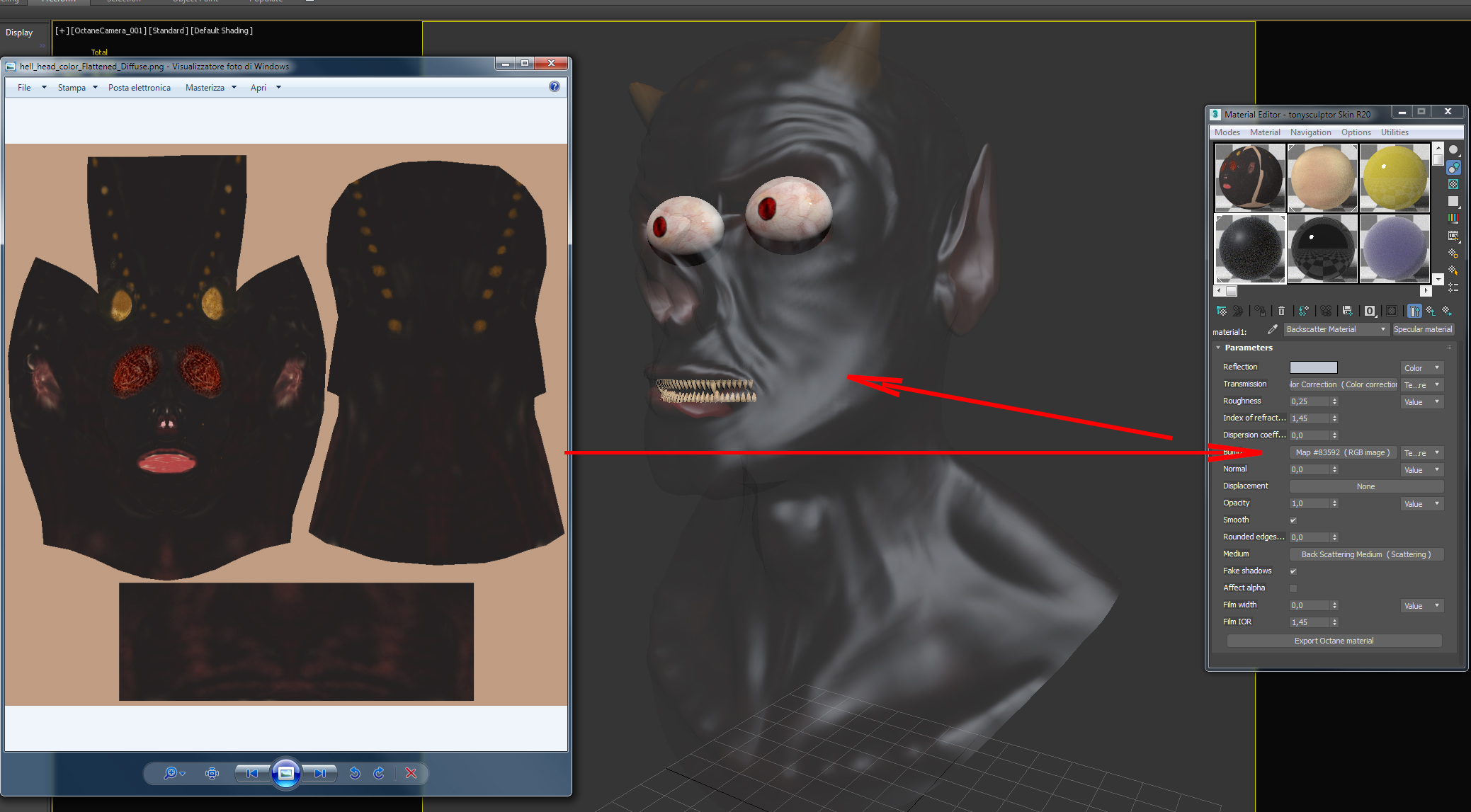Click the fit-to-window actual size icon
Screen dimensions: 1471x812
(x=212, y=773)
